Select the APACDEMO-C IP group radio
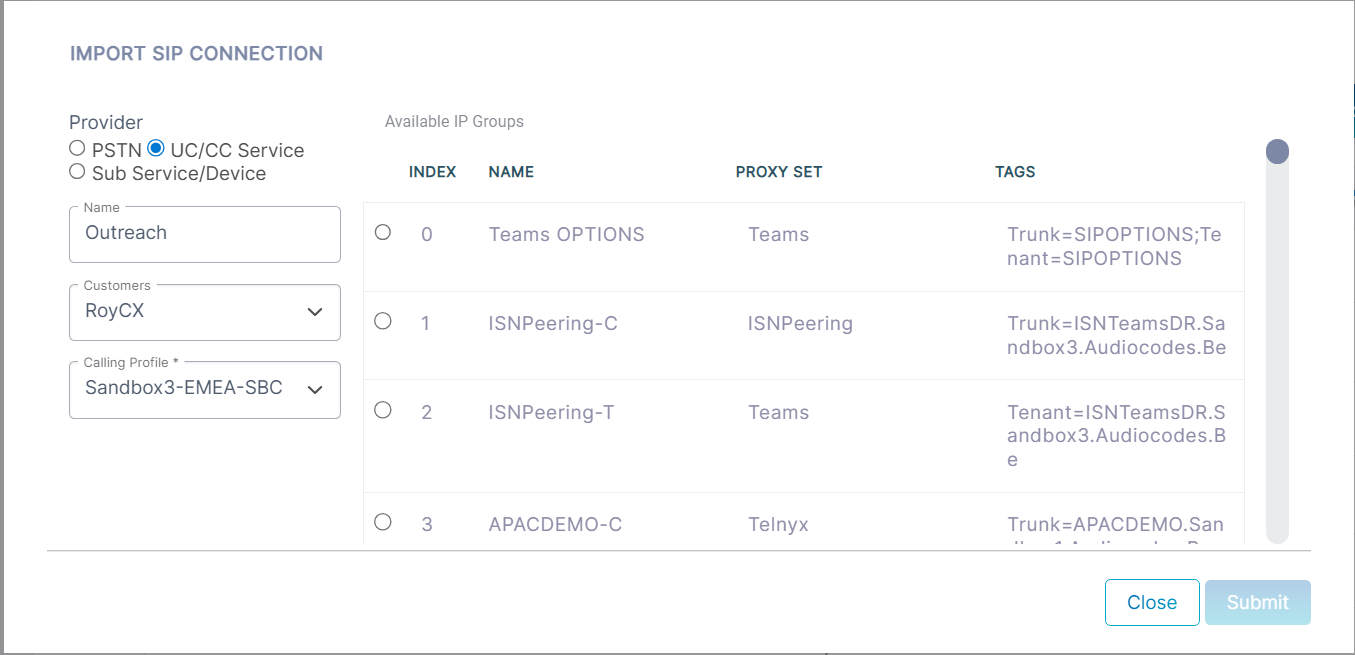 (382, 522)
